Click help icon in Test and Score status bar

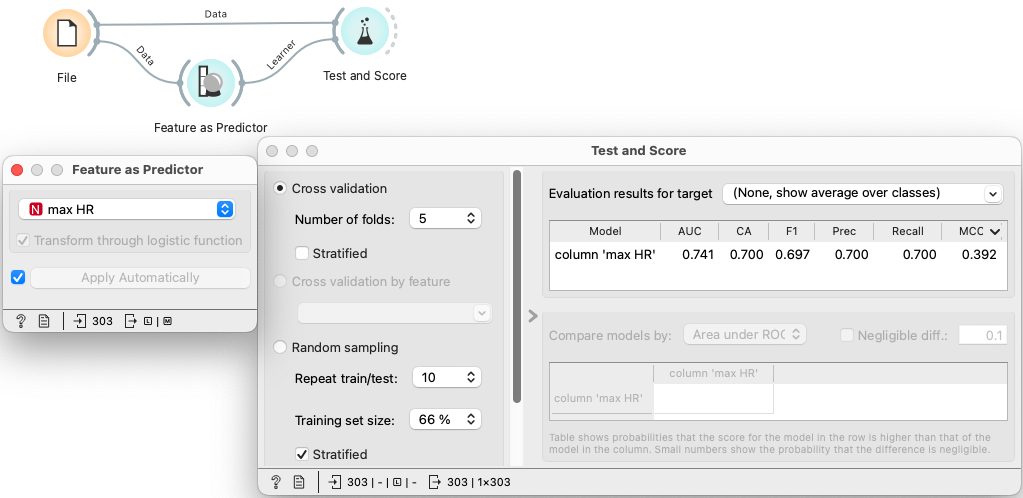[x=275, y=482]
